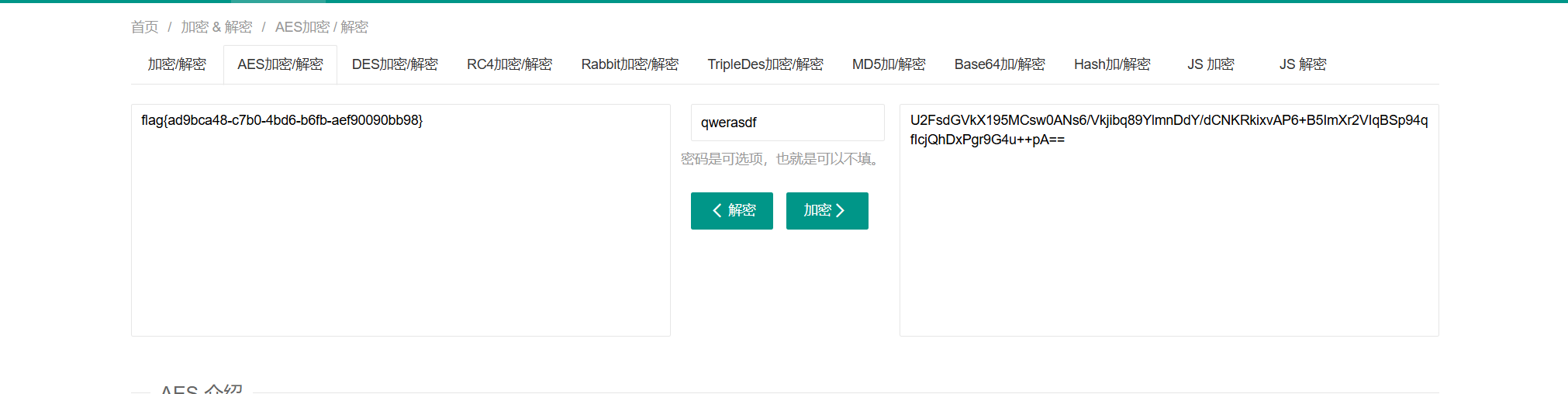This screenshot has height=394, width=1568.
Task: Switch to the Base64加/解密 tab
Action: coord(1000,64)
